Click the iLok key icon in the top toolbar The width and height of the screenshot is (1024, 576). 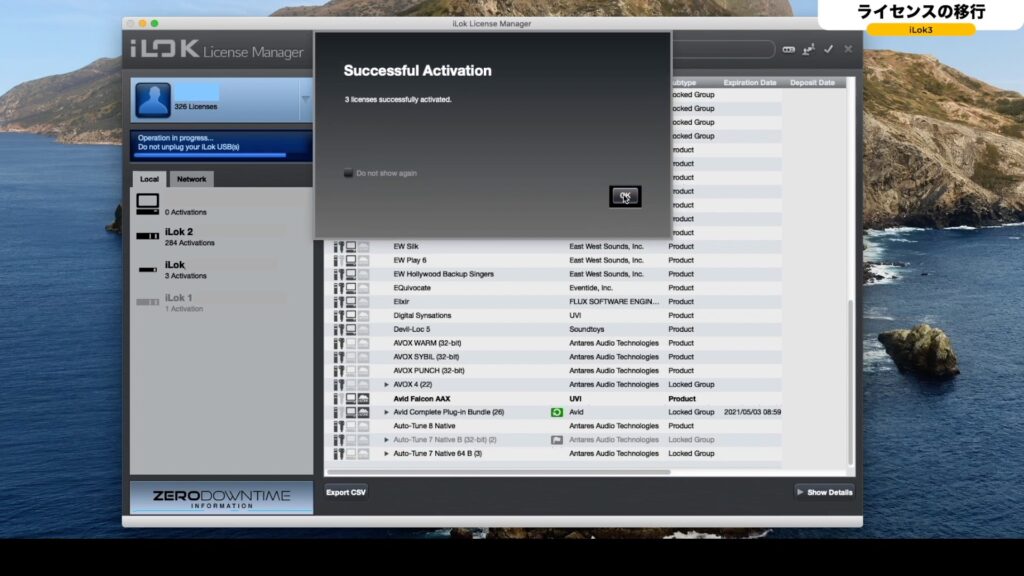coord(788,50)
